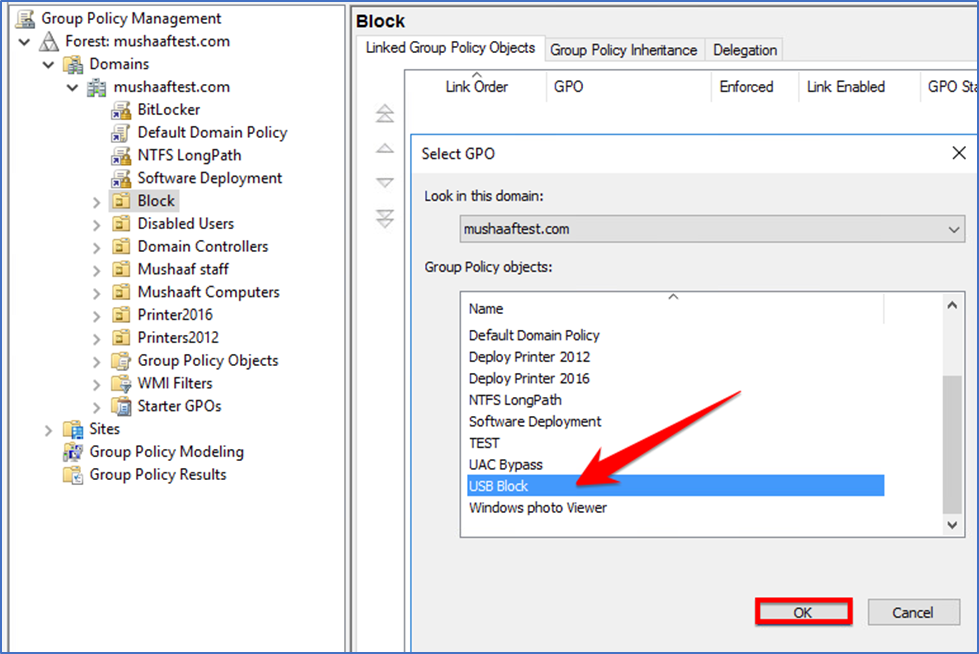Move link to top with double-up arrow
Image resolution: width=979 pixels, height=654 pixels.
tap(385, 114)
